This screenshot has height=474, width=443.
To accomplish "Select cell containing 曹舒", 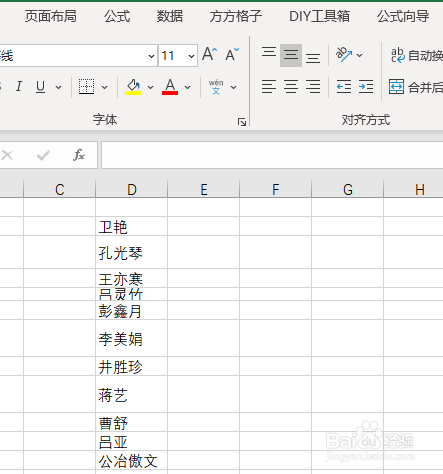I will point(132,422).
